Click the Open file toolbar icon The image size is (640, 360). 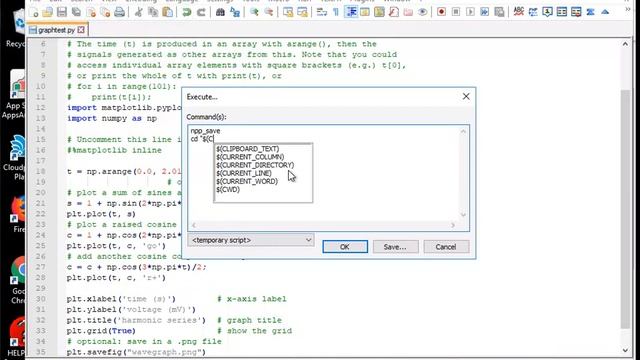coord(47,12)
